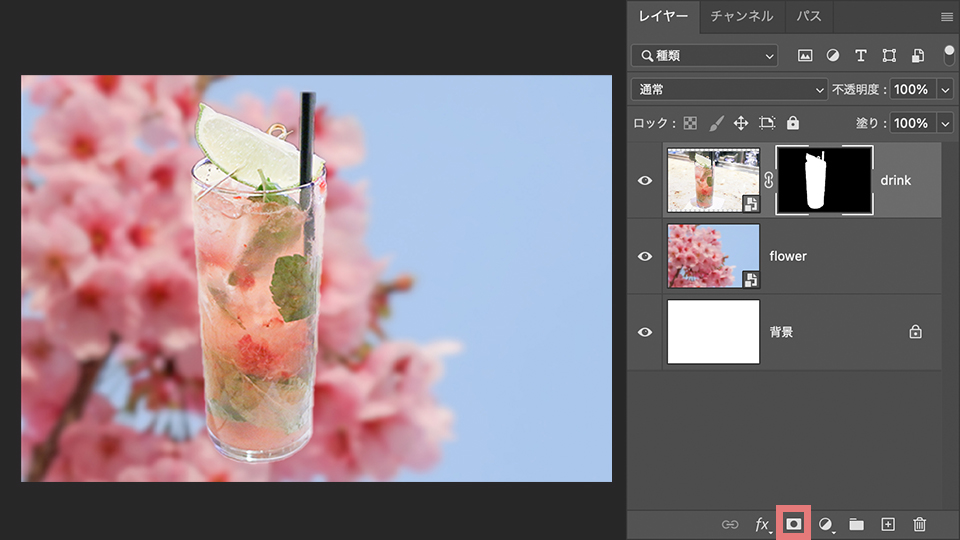Screen dimensions: 960x540
Task: Click the drink layer name
Action: point(896,181)
